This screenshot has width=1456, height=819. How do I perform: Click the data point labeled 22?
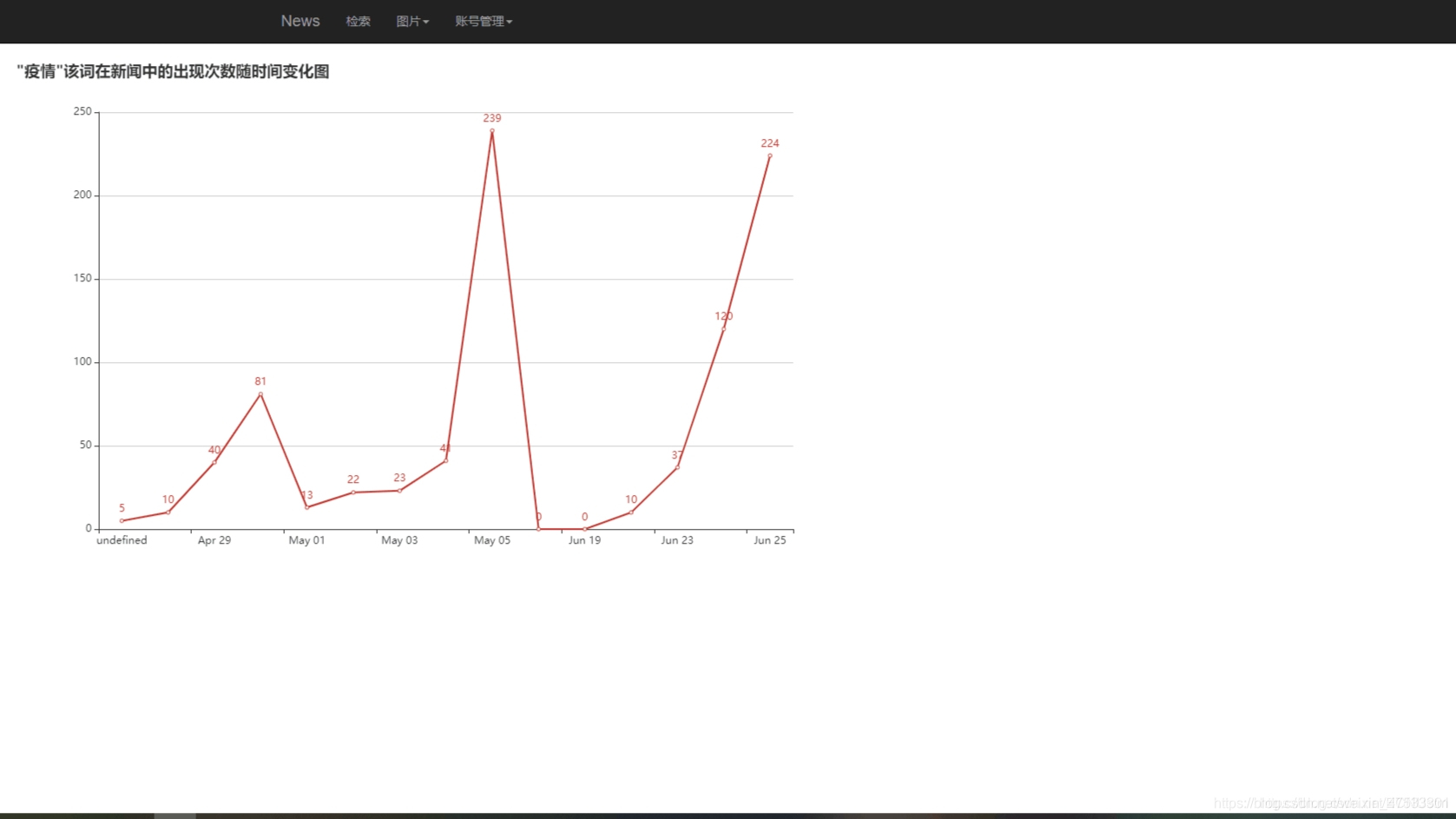coord(353,492)
